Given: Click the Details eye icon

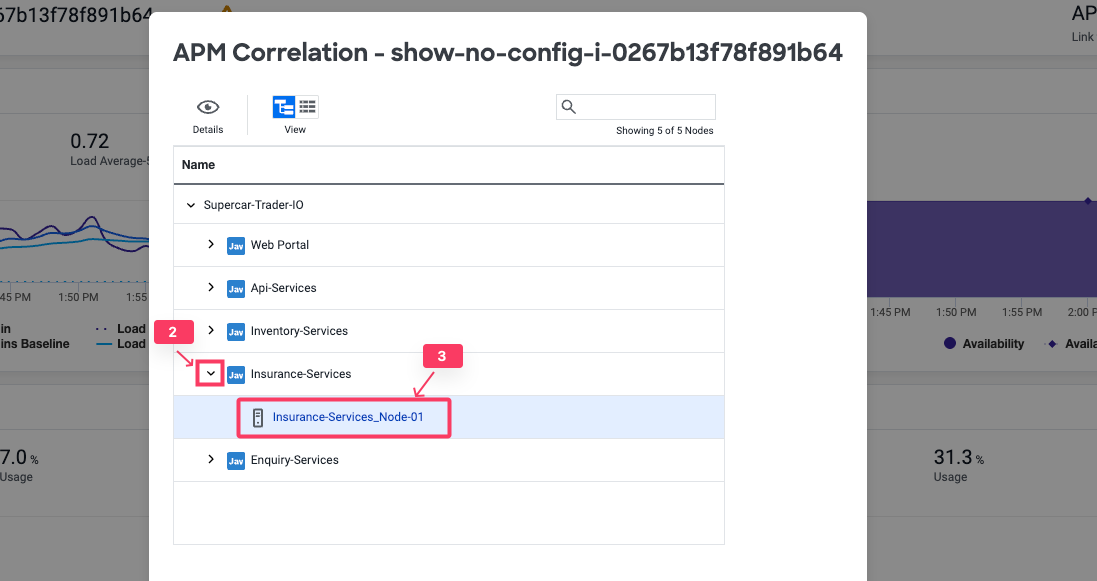Looking at the screenshot, I should (208, 108).
